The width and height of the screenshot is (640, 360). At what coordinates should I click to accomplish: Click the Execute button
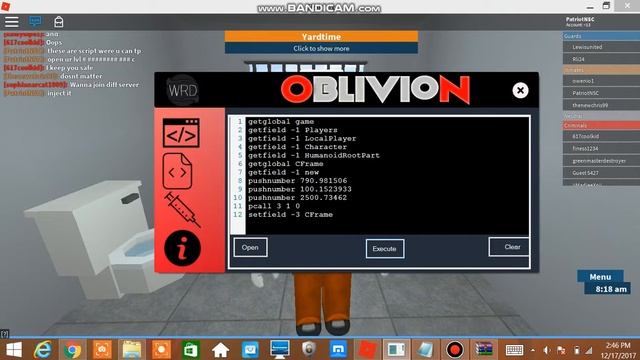(x=384, y=249)
